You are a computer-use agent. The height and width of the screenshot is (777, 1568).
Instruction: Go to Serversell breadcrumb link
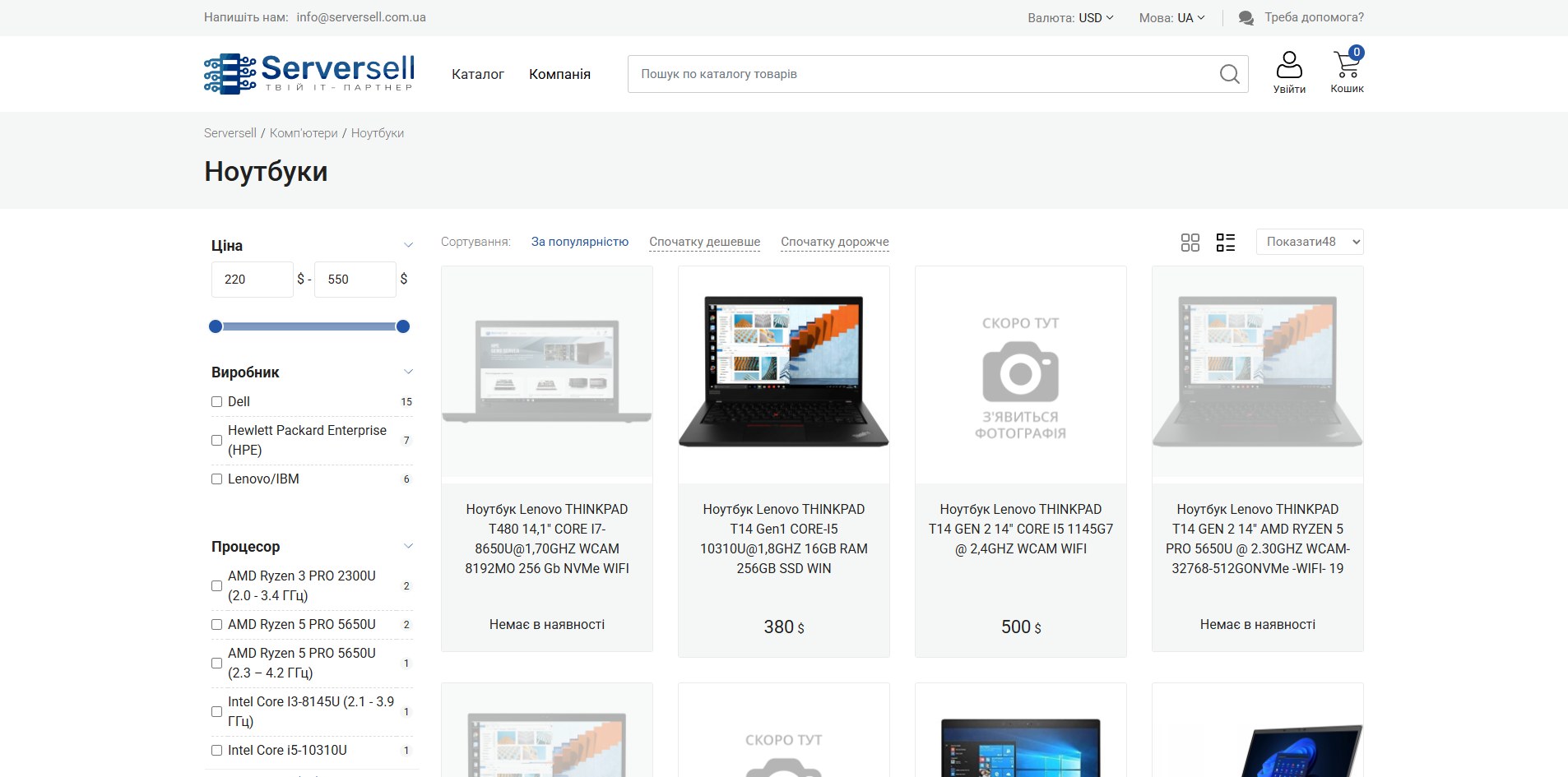coord(230,133)
